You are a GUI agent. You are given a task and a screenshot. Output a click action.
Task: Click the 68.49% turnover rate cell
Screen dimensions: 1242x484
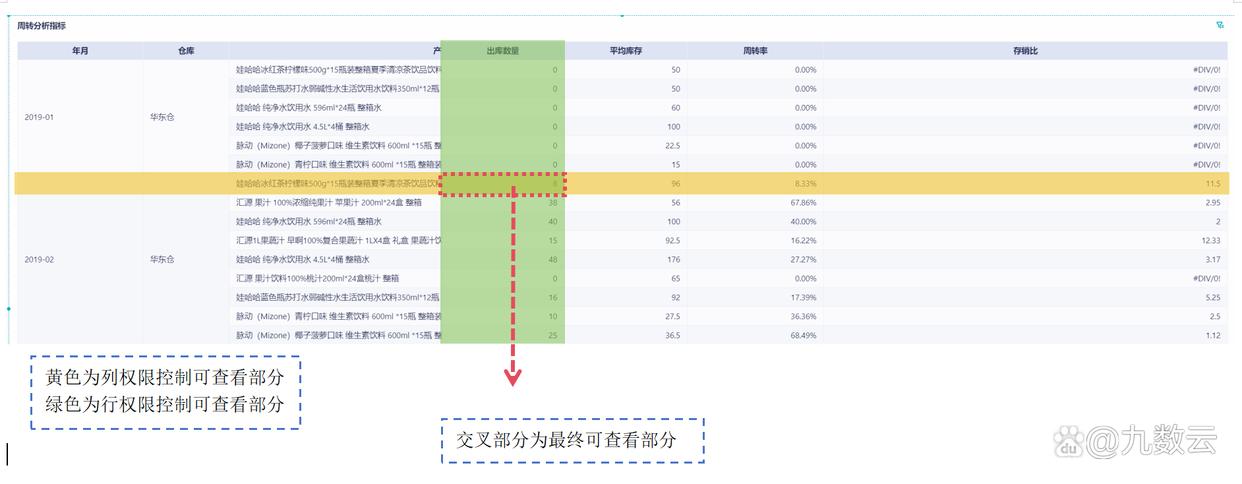coord(803,335)
